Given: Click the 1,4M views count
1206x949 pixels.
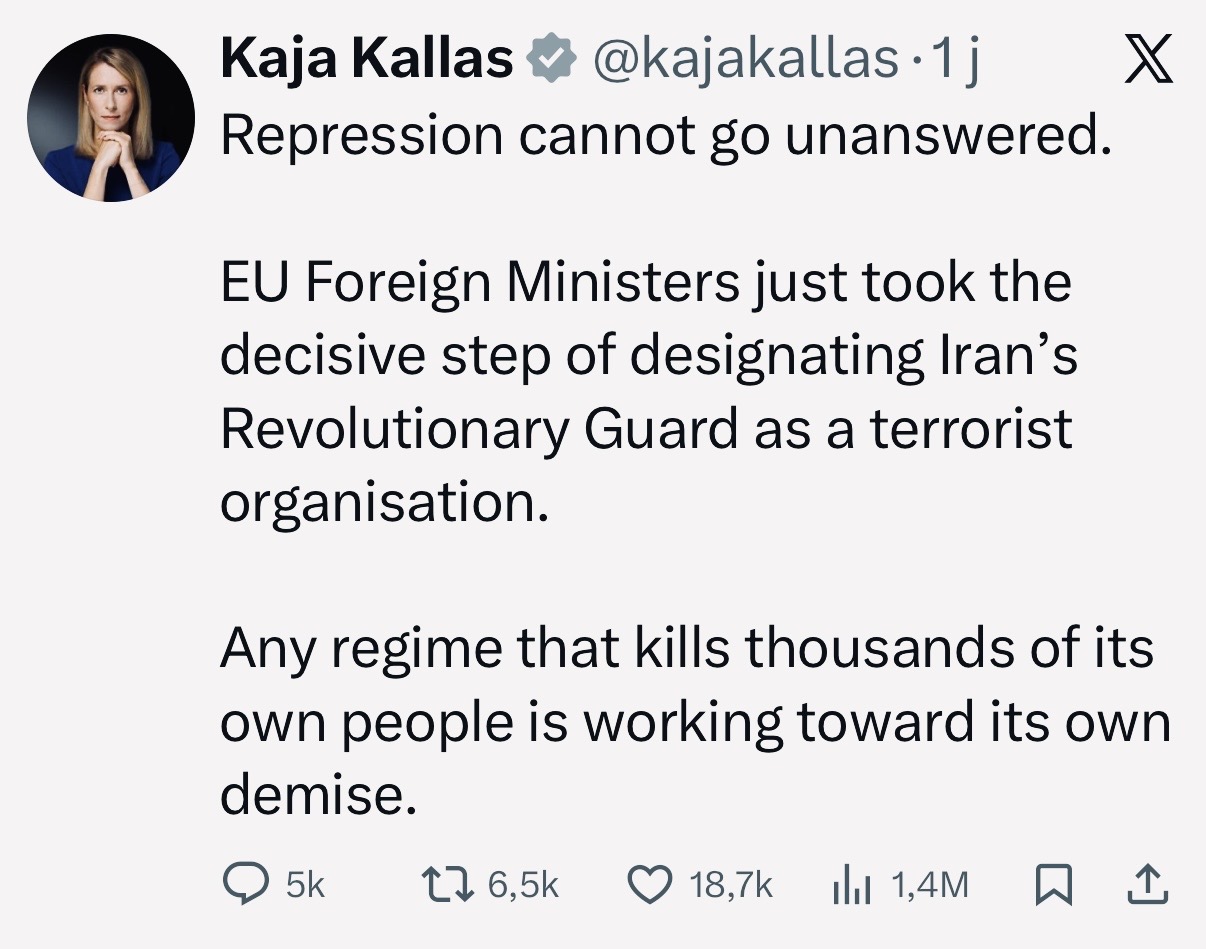Looking at the screenshot, I should pyautogui.click(x=929, y=885).
